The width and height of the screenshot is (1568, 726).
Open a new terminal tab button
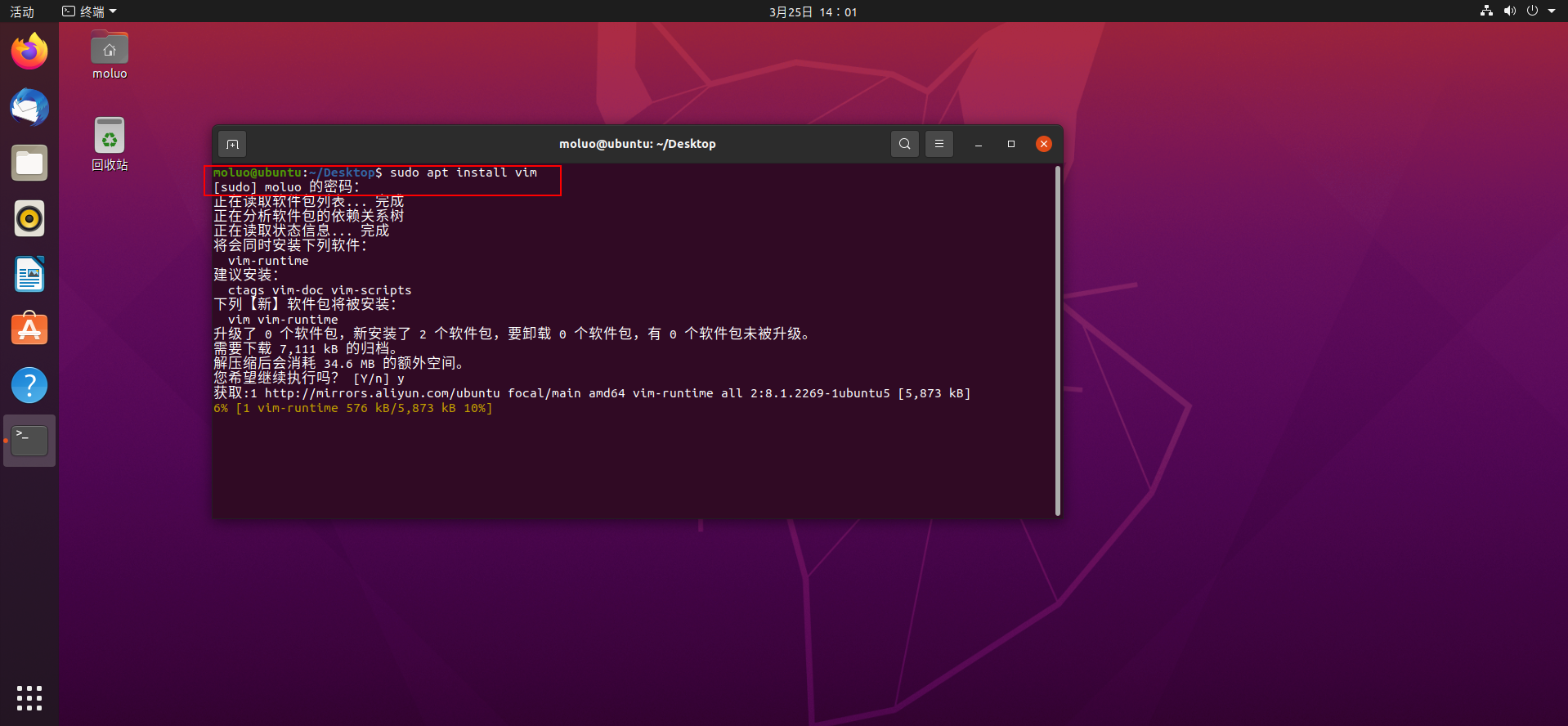232,144
